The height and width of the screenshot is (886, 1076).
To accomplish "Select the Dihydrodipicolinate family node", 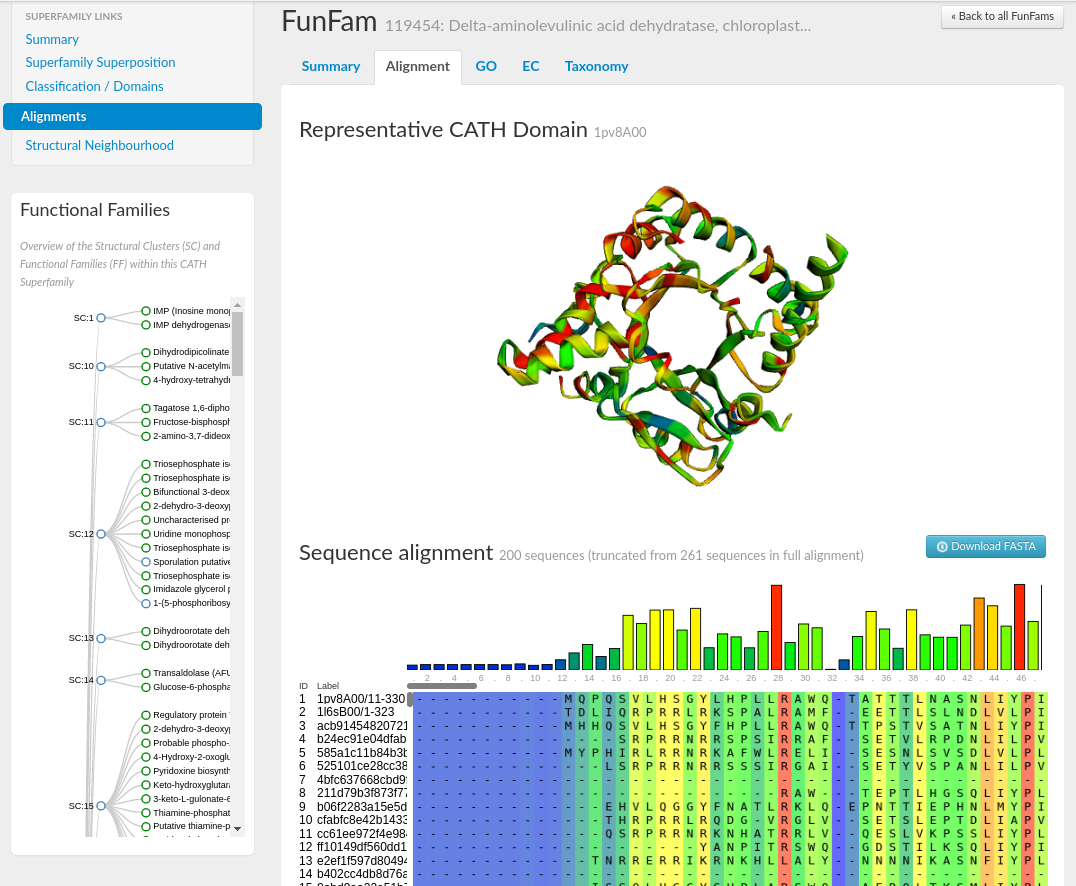I will (x=146, y=352).
